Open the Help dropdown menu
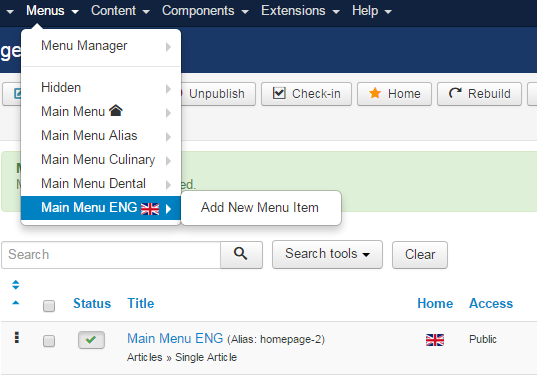This screenshot has width=537, height=382. (x=372, y=11)
